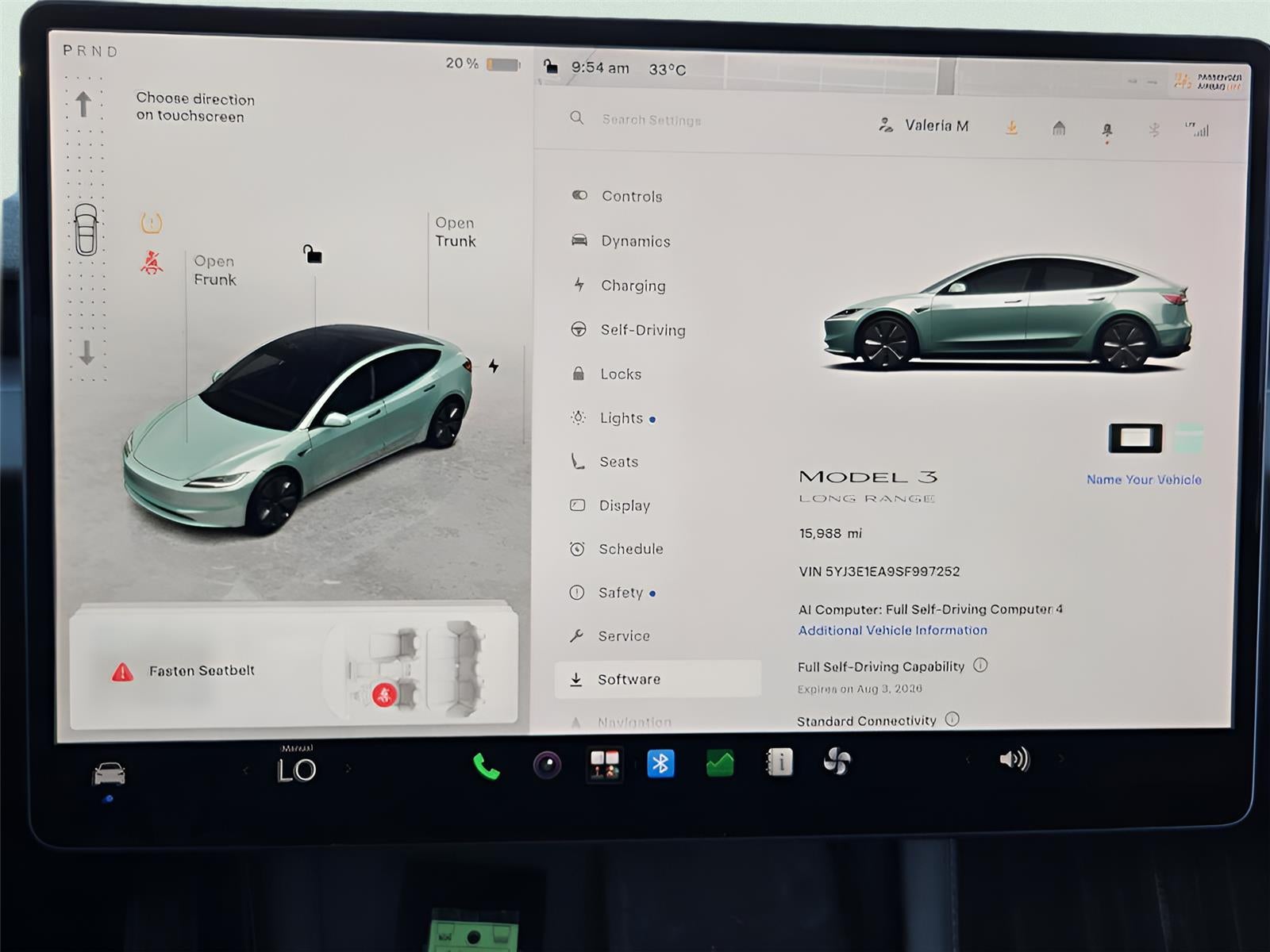Tap the info icon beside Full Self-Driving Capability
The width and height of the screenshot is (1270, 952).
coord(980,665)
